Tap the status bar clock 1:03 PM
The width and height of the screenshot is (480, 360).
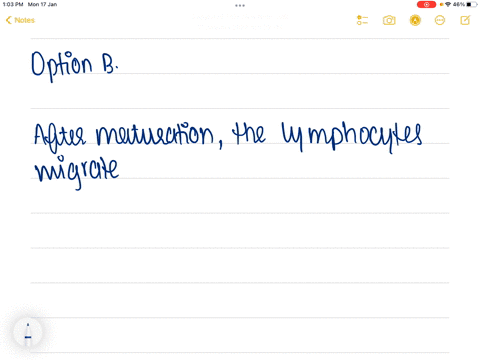tap(13, 4)
